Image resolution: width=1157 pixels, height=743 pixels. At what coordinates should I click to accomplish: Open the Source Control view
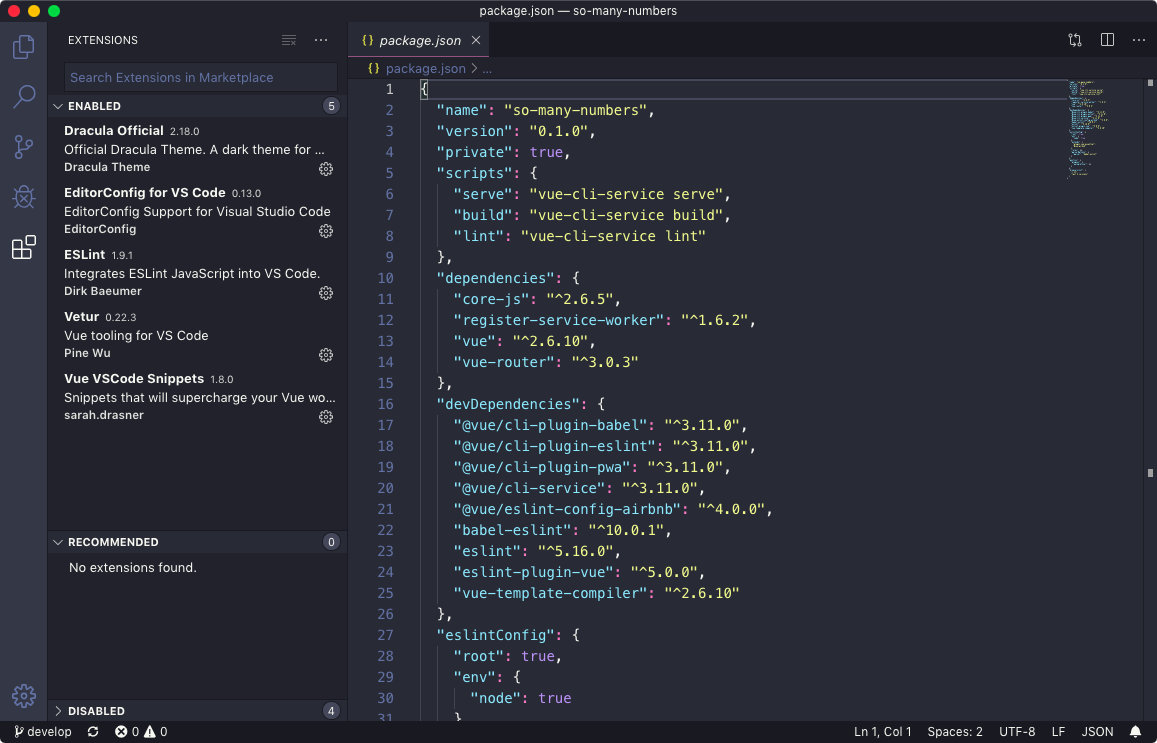pyautogui.click(x=24, y=147)
